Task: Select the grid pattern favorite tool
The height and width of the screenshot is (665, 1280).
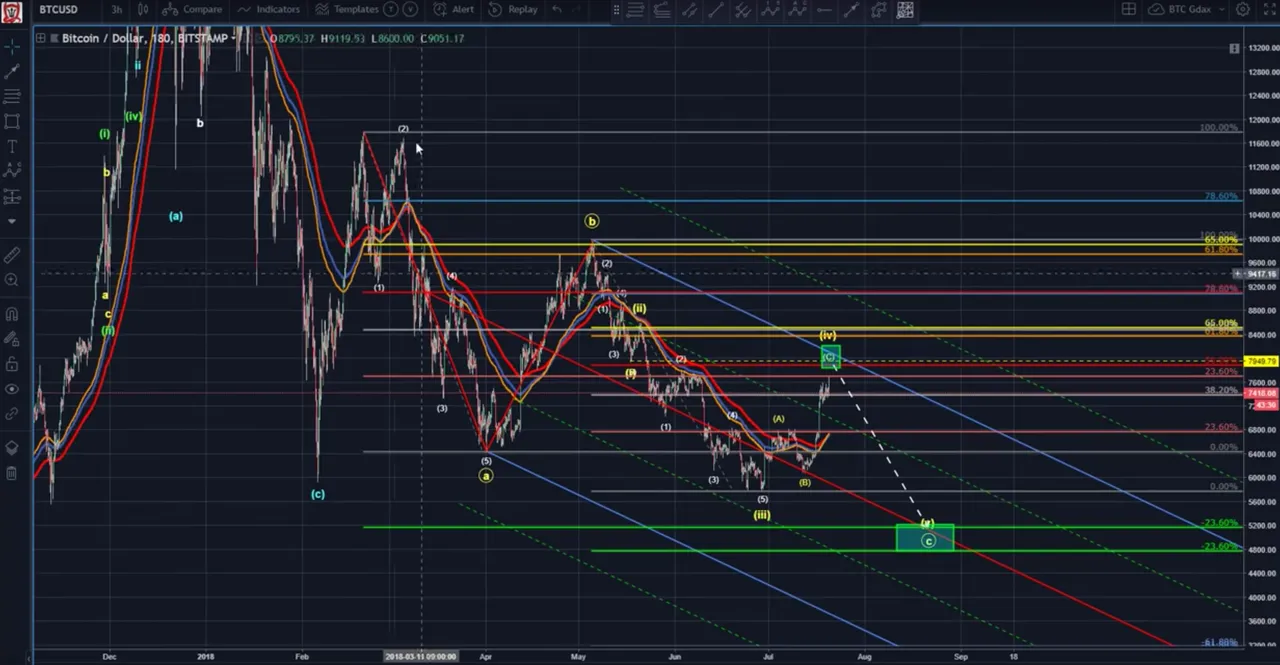Action: click(x=904, y=10)
